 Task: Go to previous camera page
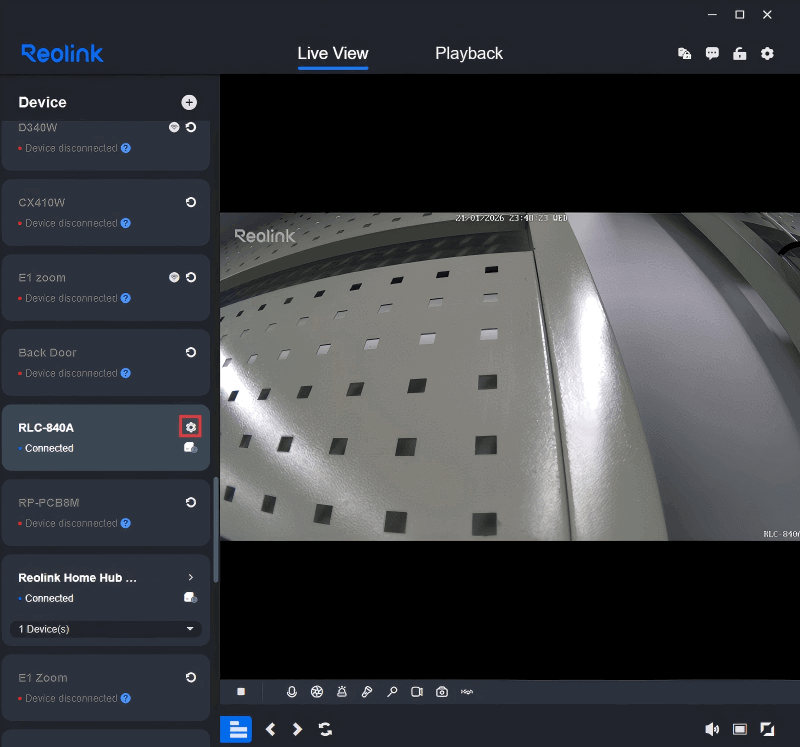pyautogui.click(x=271, y=729)
